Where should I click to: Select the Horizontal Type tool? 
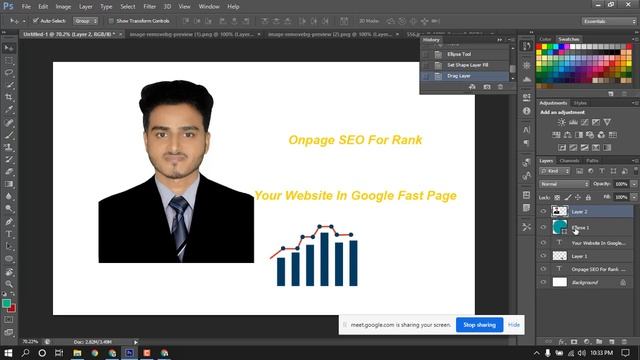pyautogui.click(x=9, y=234)
